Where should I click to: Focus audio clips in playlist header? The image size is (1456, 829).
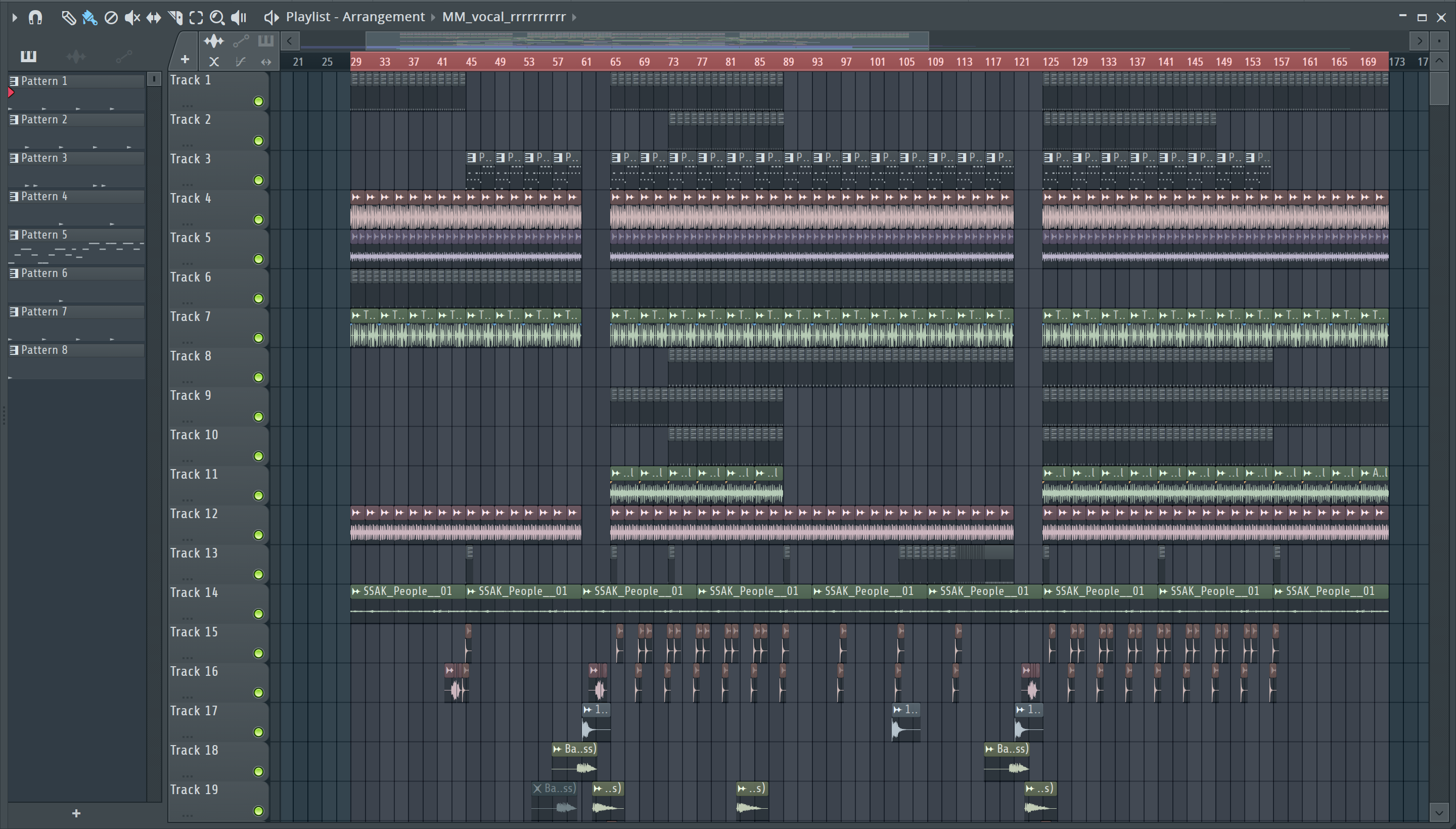[x=214, y=41]
